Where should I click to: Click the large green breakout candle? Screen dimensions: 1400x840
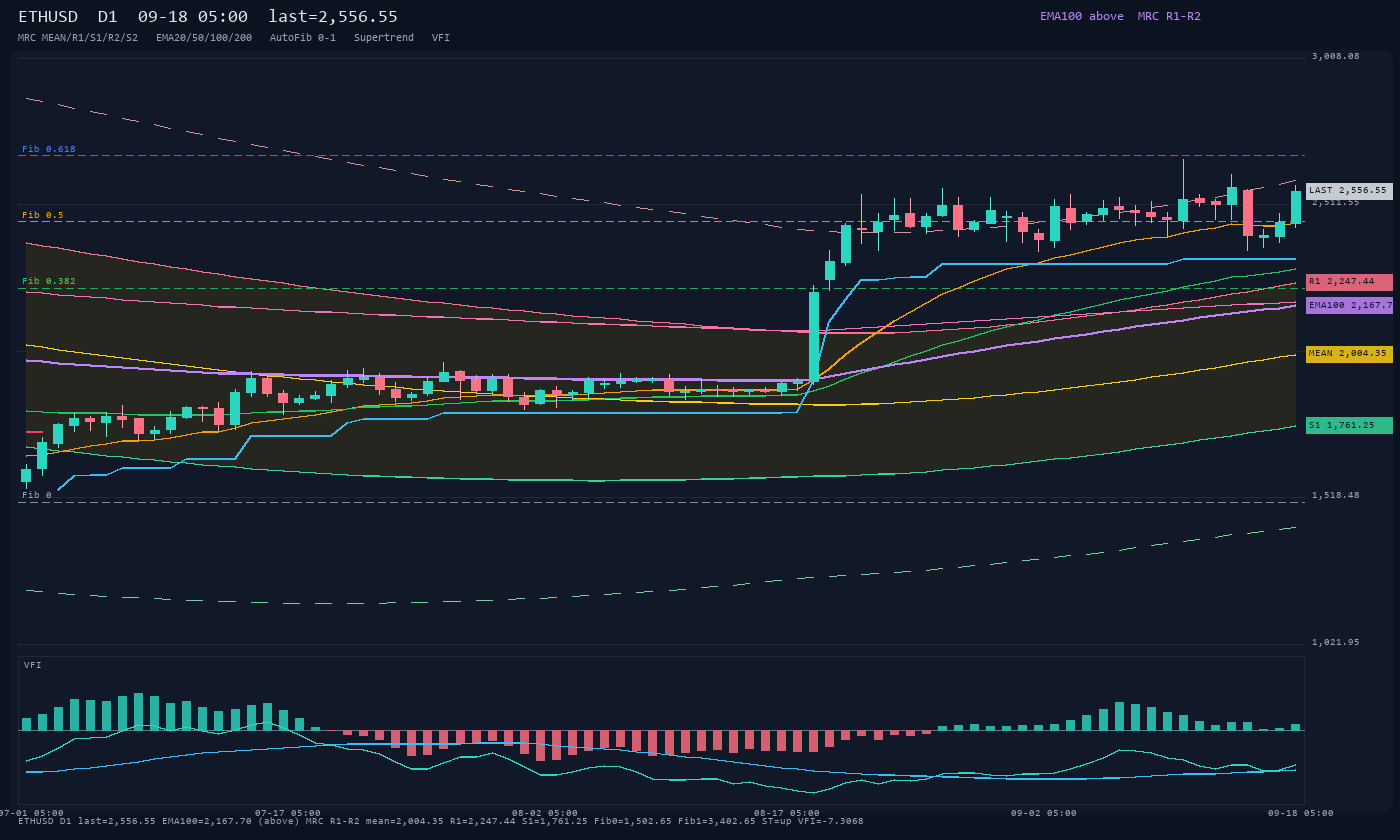(x=814, y=336)
